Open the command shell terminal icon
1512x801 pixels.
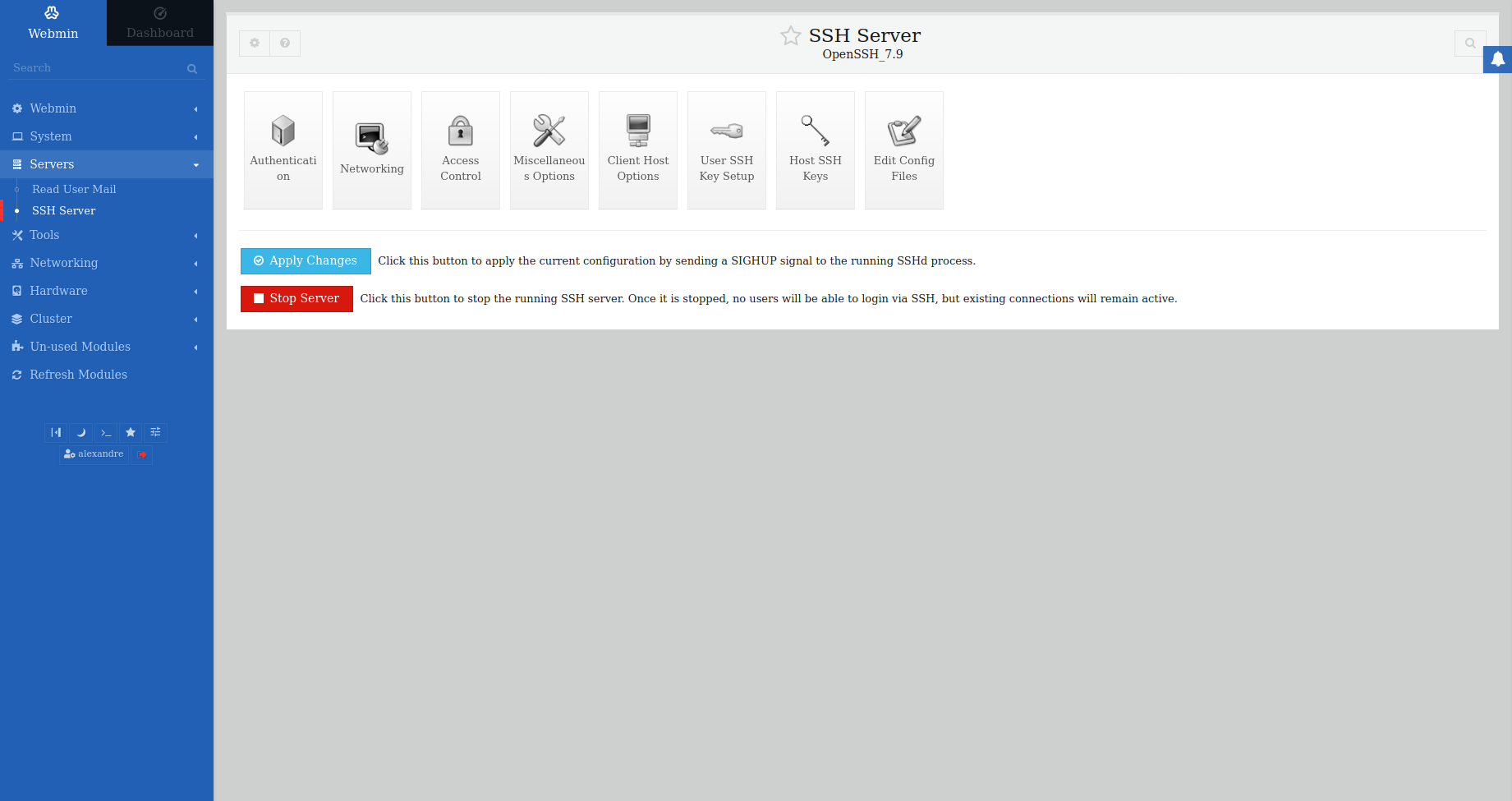click(x=106, y=433)
